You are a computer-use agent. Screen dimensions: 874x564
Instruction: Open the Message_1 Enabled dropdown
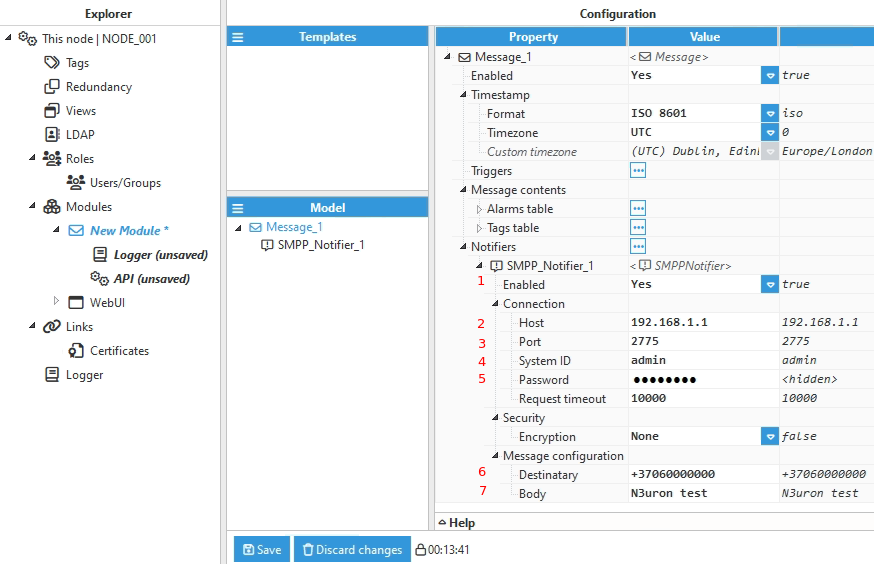pos(770,75)
